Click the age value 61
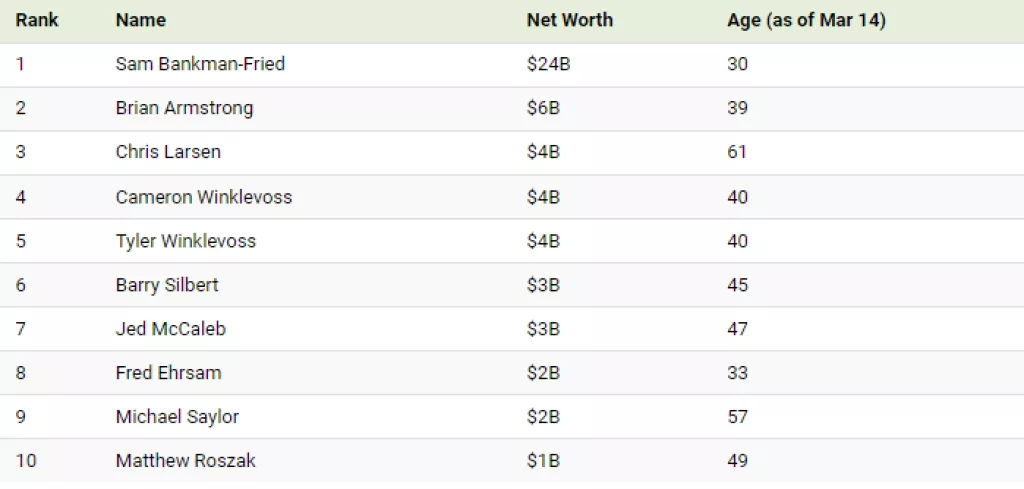Screen dimensions: 1024x489 point(737,152)
